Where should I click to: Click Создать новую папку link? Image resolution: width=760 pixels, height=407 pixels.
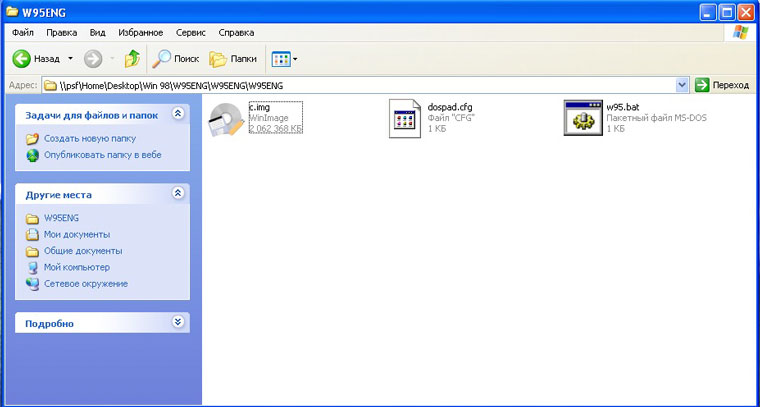pos(90,139)
